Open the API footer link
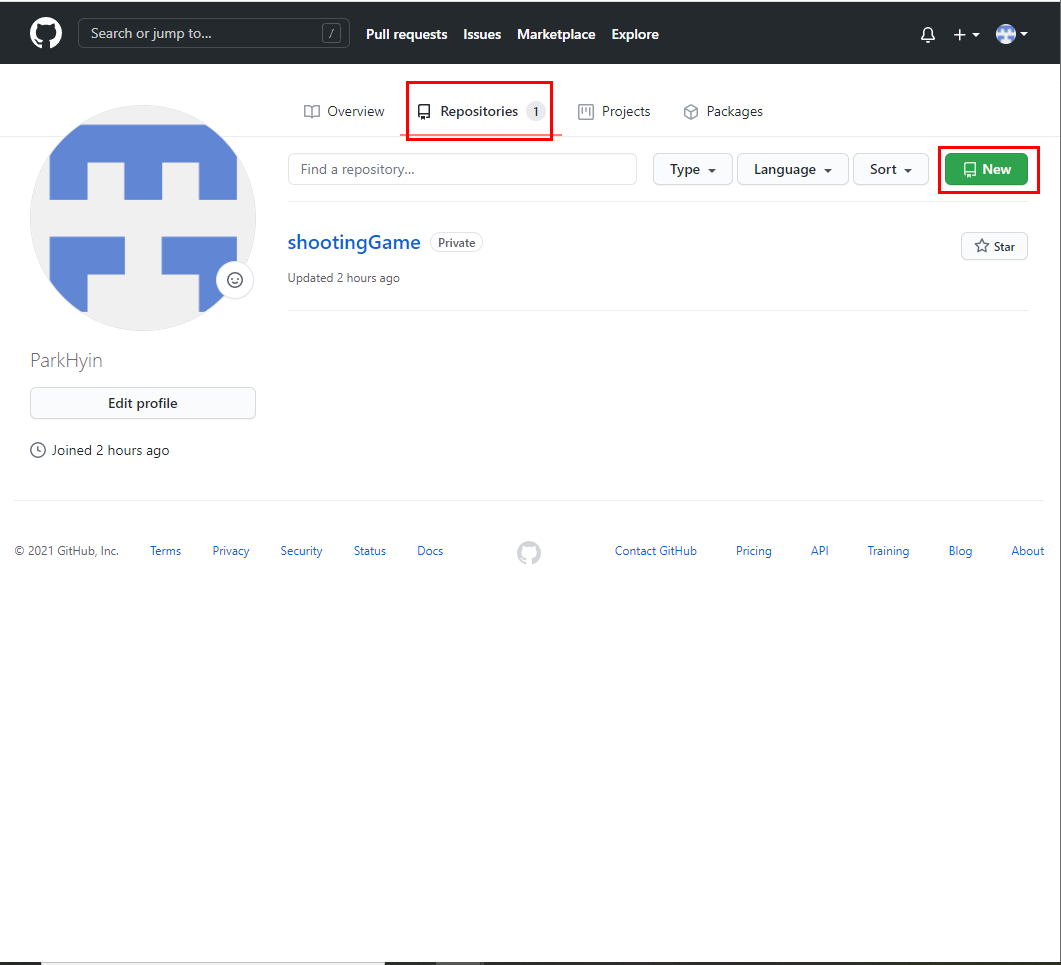Image resolution: width=1061 pixels, height=965 pixels. pos(819,551)
